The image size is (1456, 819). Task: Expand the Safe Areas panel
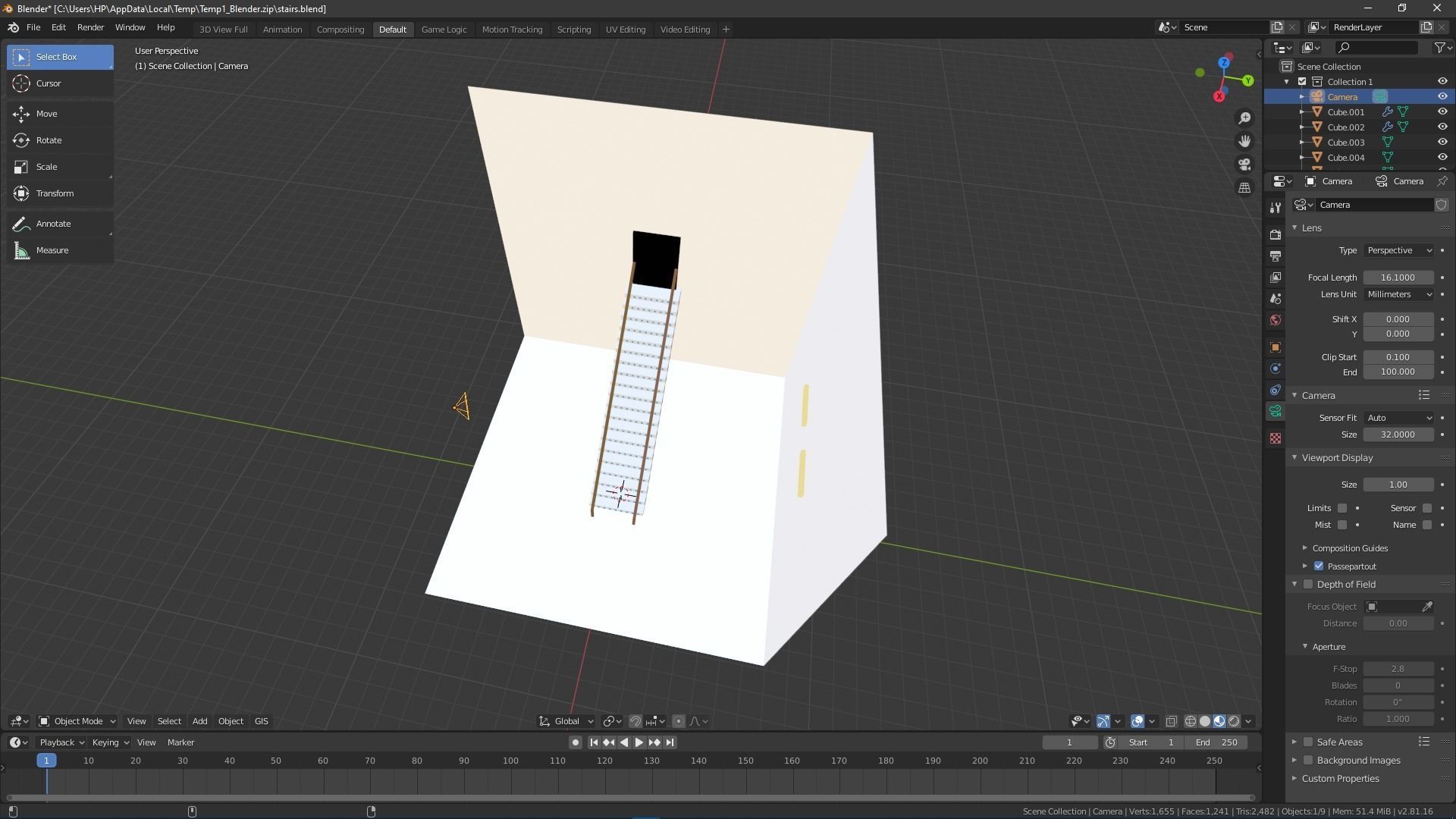pyautogui.click(x=1294, y=742)
